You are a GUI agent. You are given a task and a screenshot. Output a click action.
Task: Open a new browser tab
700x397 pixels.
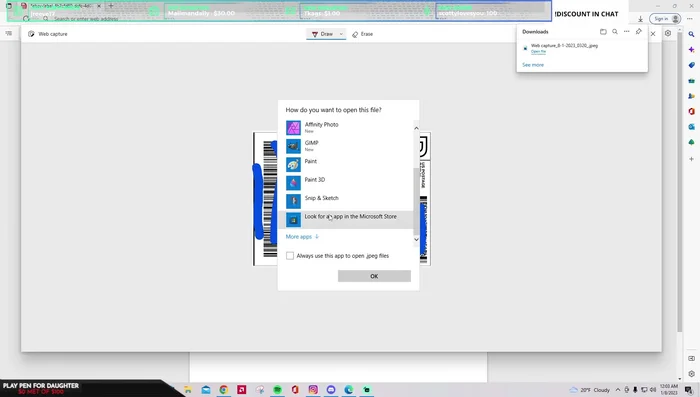click(111, 6)
